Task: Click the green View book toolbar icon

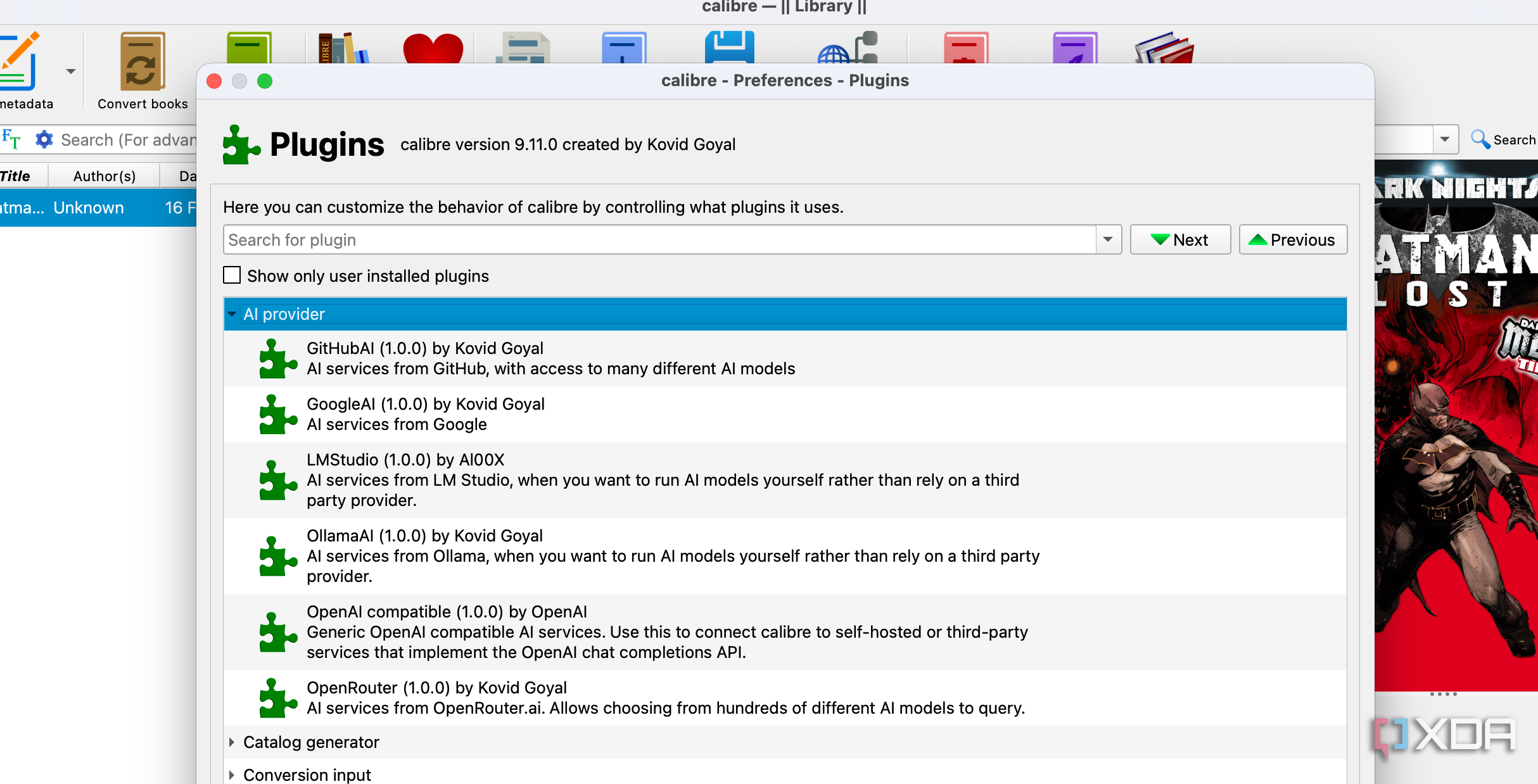Action: coord(250,47)
